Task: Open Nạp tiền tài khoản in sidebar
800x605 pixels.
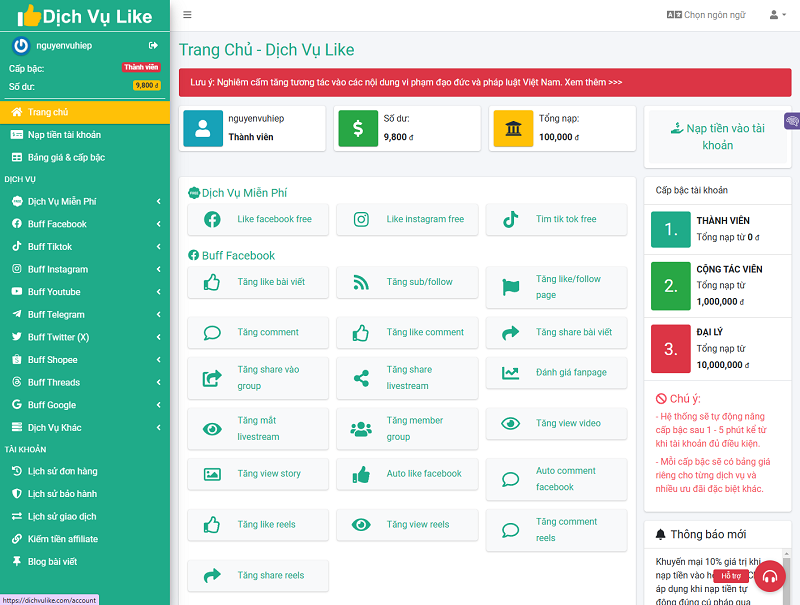Action: coord(85,135)
